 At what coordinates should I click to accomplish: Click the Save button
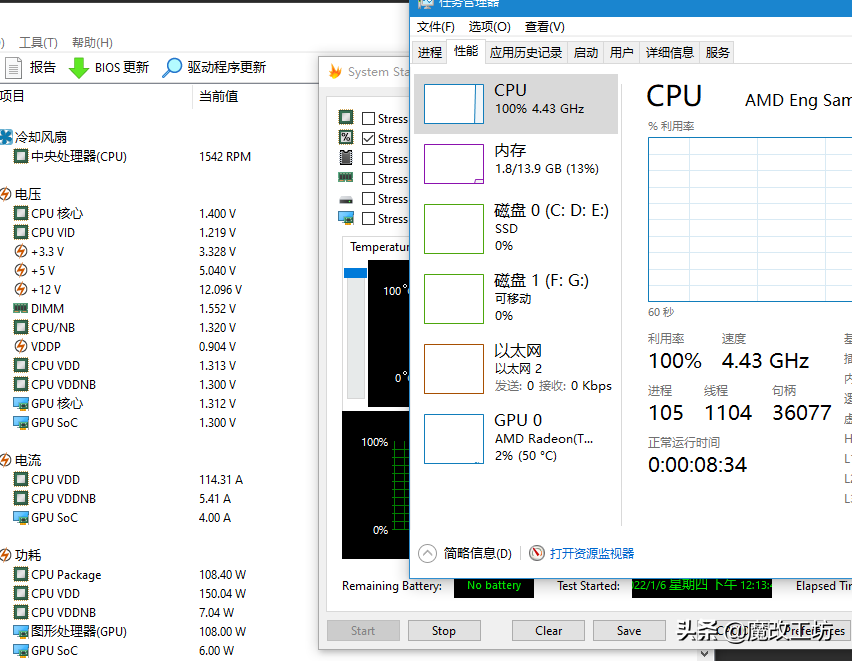click(x=629, y=631)
